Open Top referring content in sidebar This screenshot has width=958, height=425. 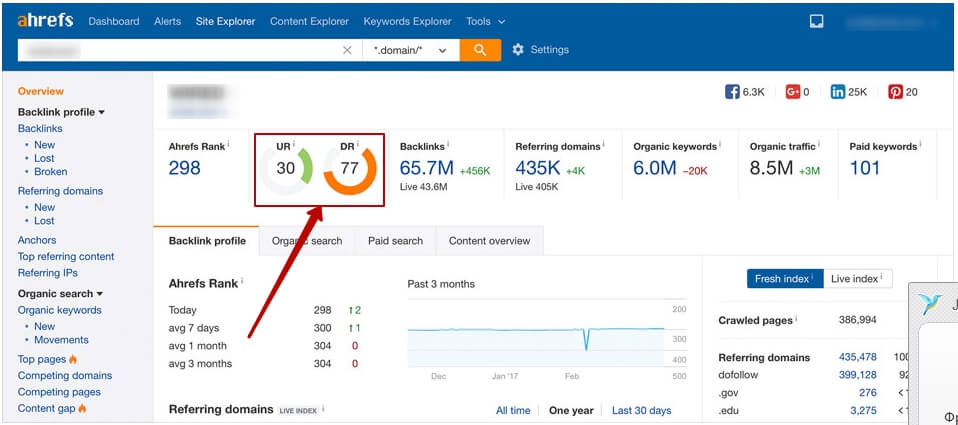click(66, 257)
